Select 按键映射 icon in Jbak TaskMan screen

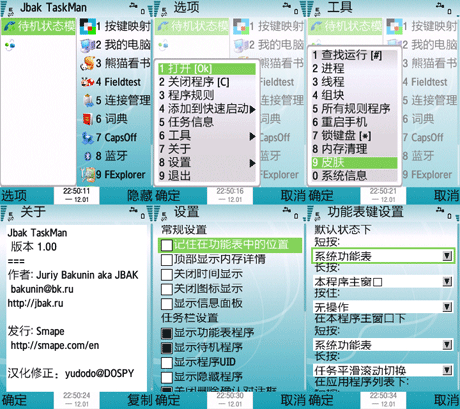point(88,27)
